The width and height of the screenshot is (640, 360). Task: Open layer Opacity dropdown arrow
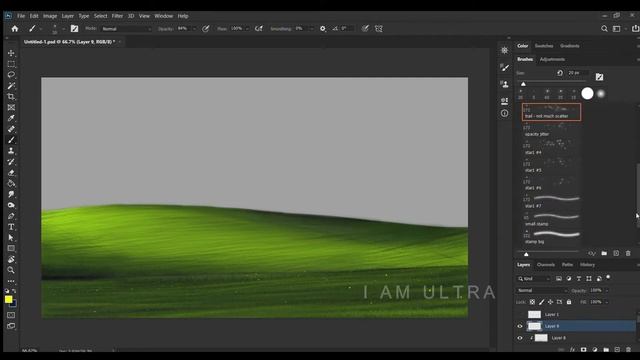tap(607, 291)
